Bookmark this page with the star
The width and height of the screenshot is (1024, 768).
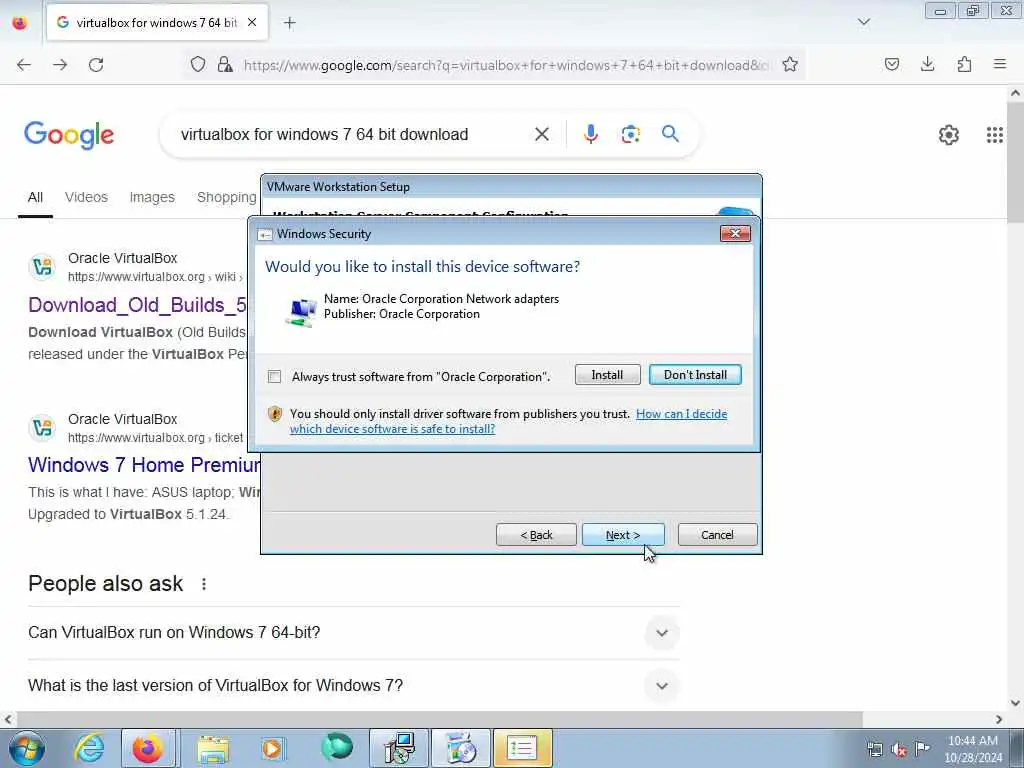point(790,64)
